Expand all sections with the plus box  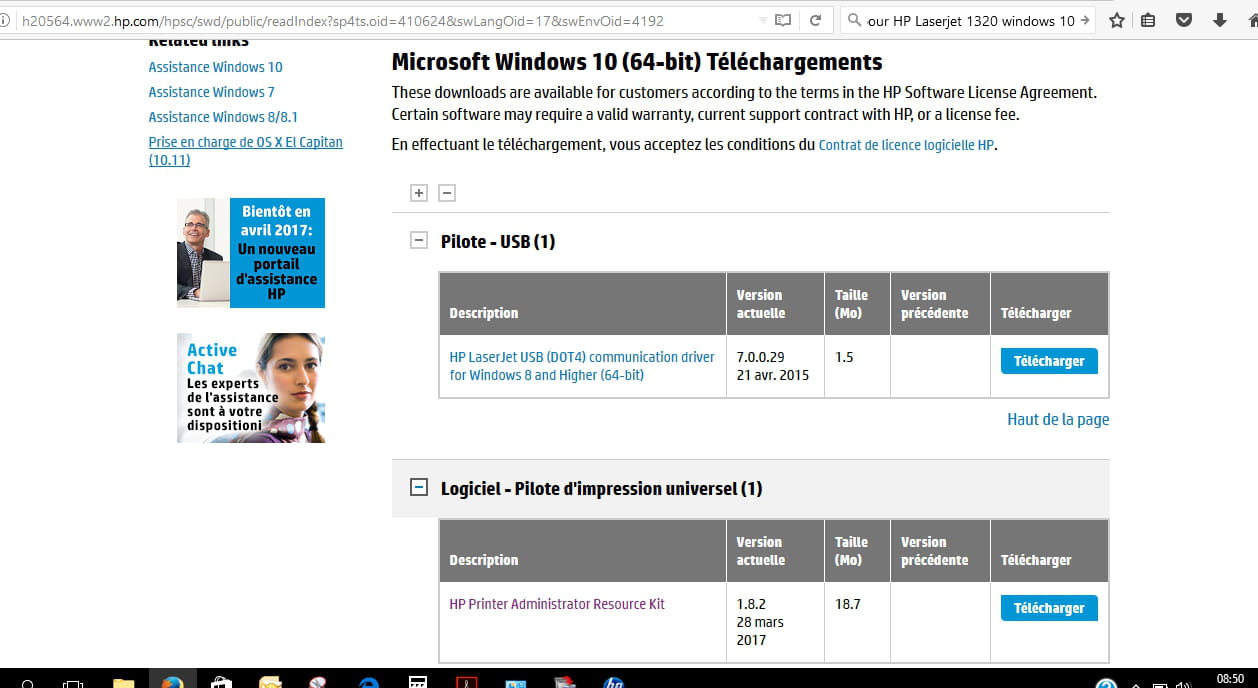pos(419,193)
